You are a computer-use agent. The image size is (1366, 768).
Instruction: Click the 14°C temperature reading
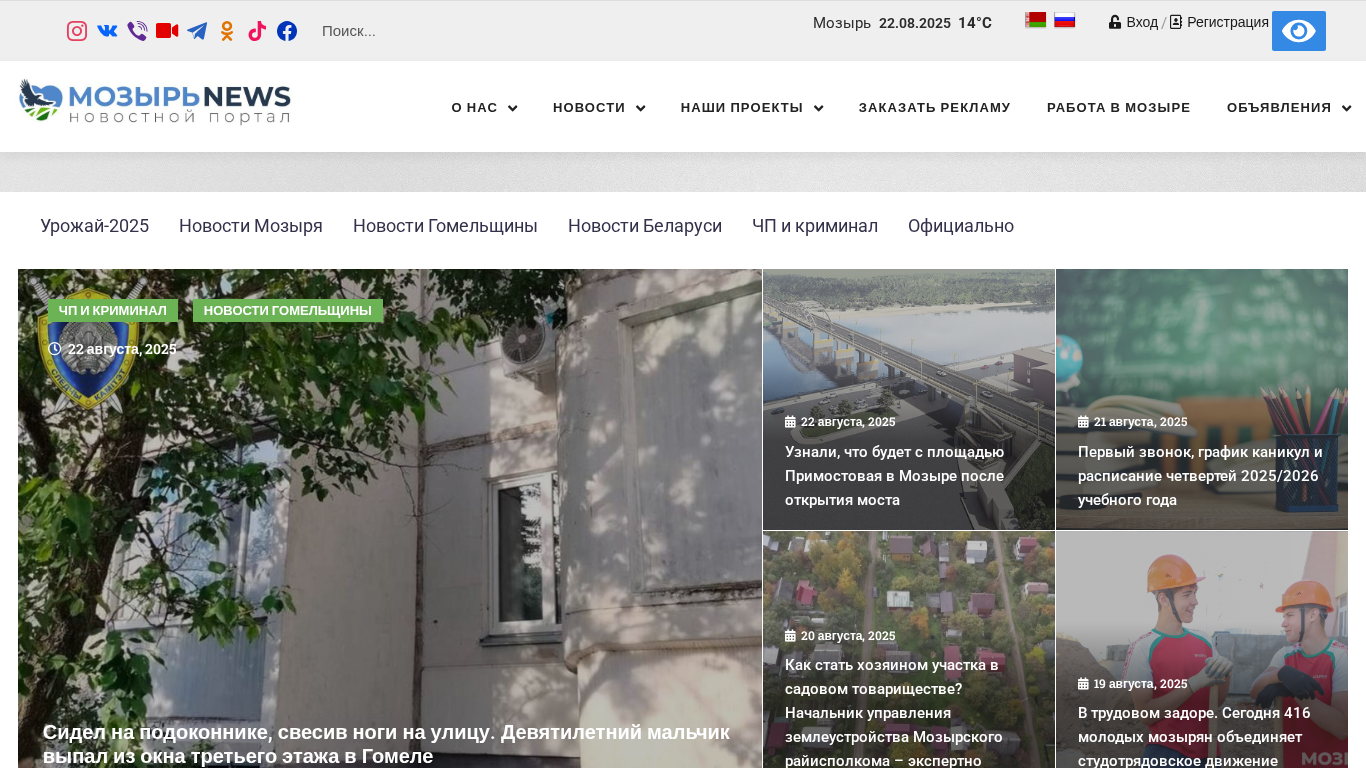(975, 23)
